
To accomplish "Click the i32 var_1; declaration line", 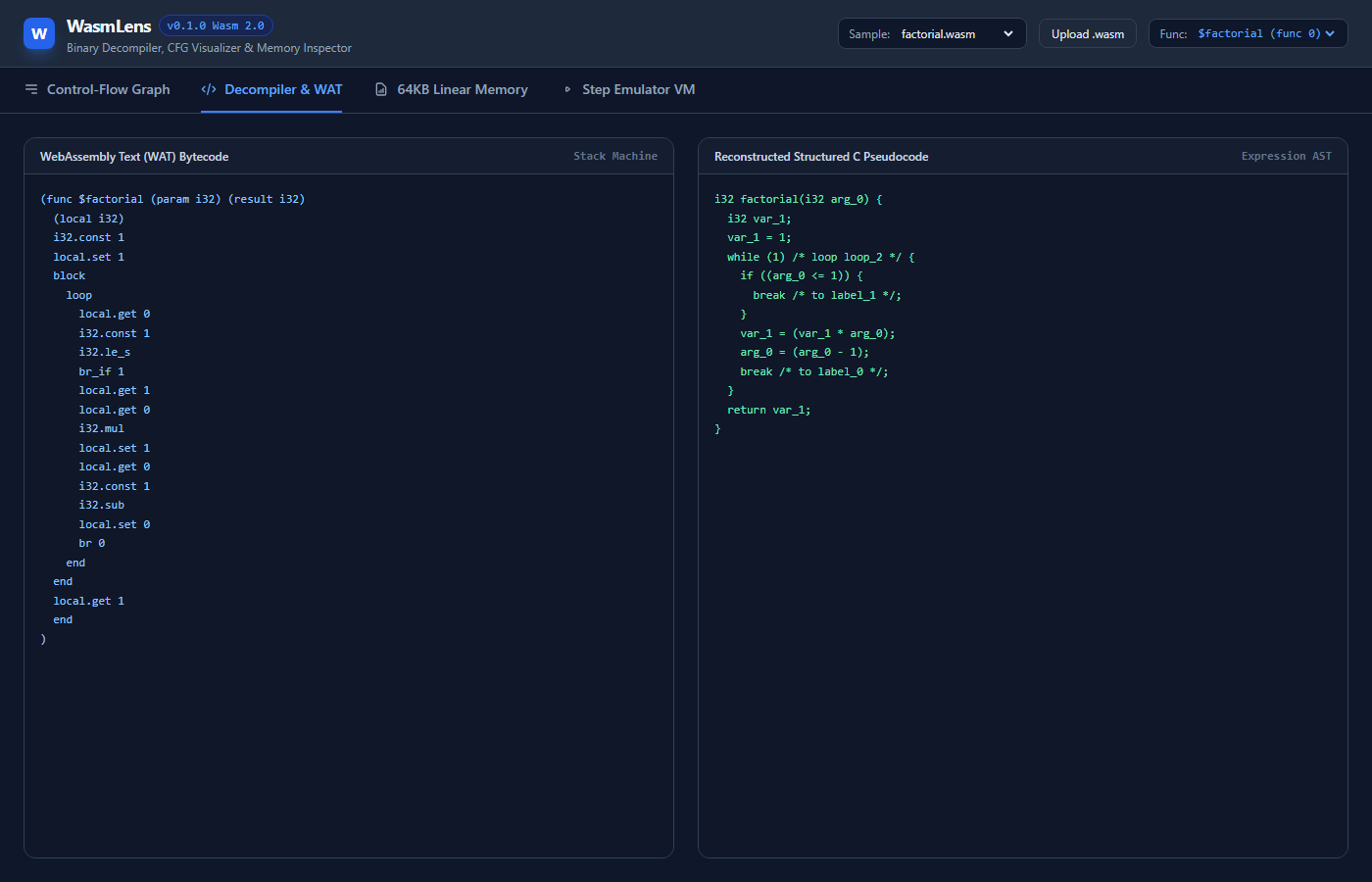I will pos(759,219).
